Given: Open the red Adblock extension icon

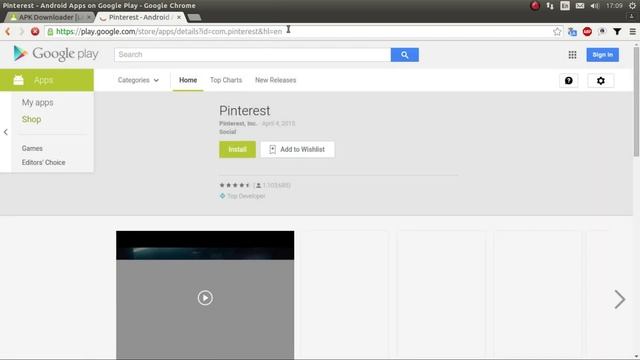Looking at the screenshot, I should pyautogui.click(x=587, y=31).
